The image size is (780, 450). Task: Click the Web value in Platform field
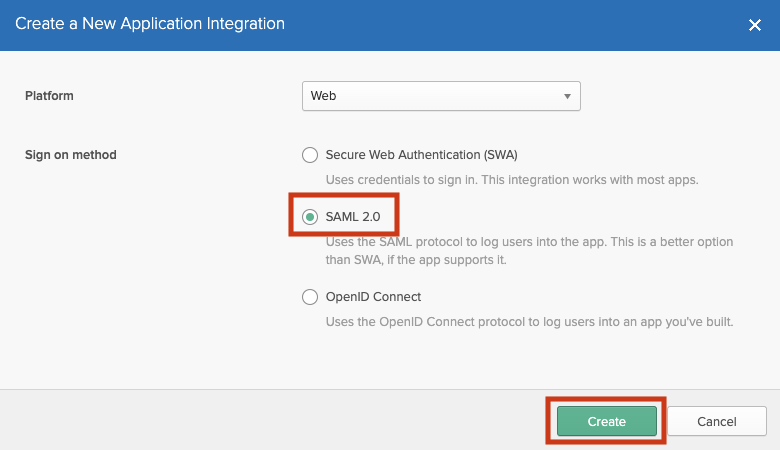tap(323, 95)
